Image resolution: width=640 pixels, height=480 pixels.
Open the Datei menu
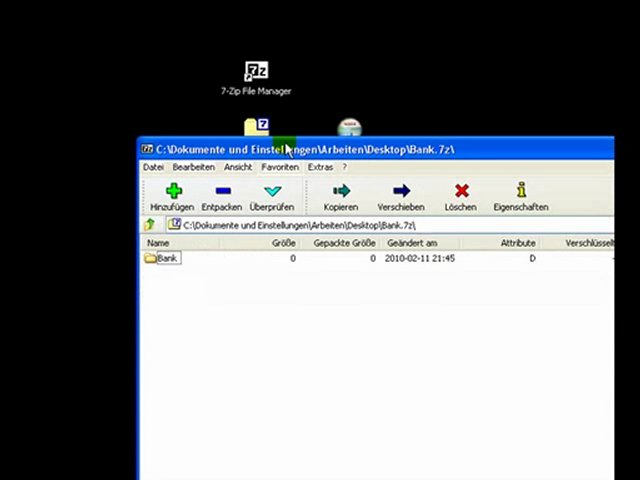[x=153, y=167]
